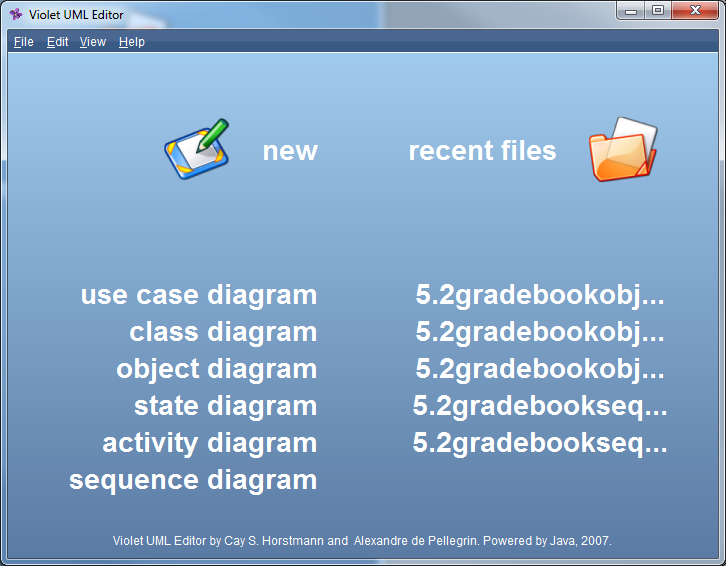The image size is (726, 566).
Task: Open the third 5.2gradebookobj... recent file
Action: point(540,369)
